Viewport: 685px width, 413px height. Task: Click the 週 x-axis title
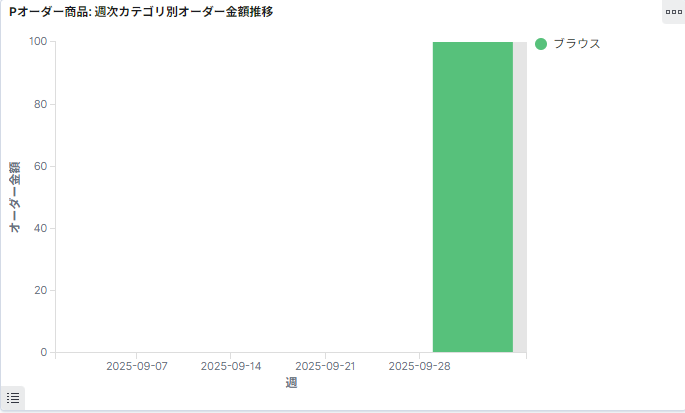[290, 383]
